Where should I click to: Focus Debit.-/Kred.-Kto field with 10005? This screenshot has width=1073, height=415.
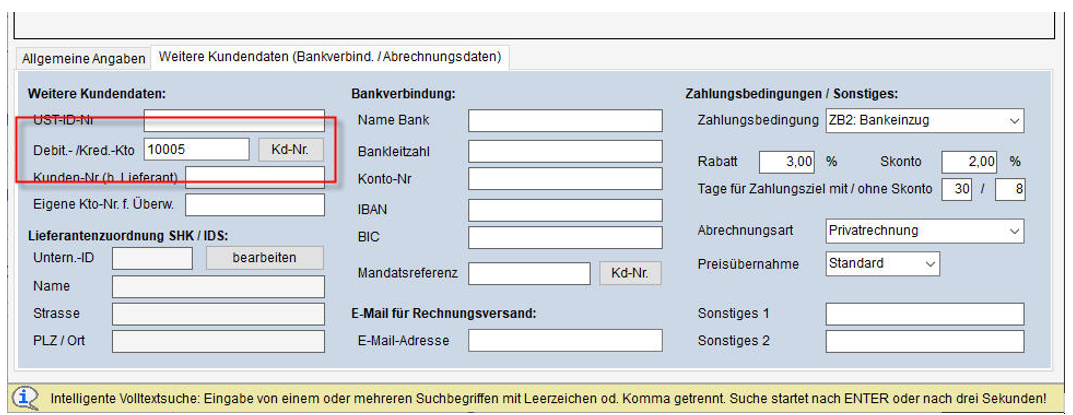[196, 149]
